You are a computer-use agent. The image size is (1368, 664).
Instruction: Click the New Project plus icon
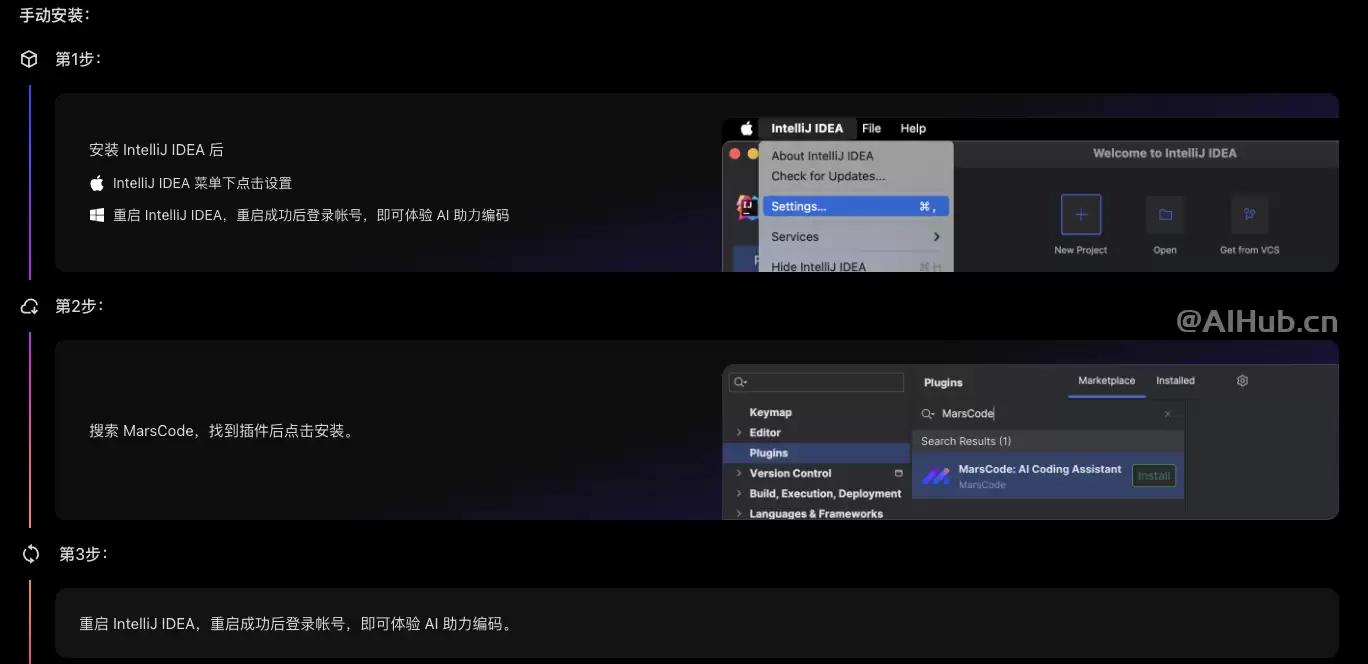click(x=1080, y=214)
